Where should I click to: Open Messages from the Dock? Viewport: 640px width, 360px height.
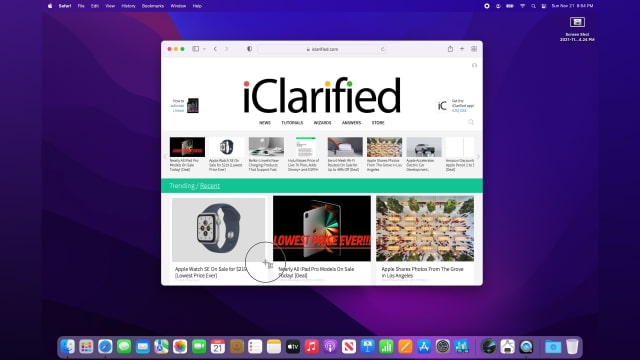click(124, 347)
